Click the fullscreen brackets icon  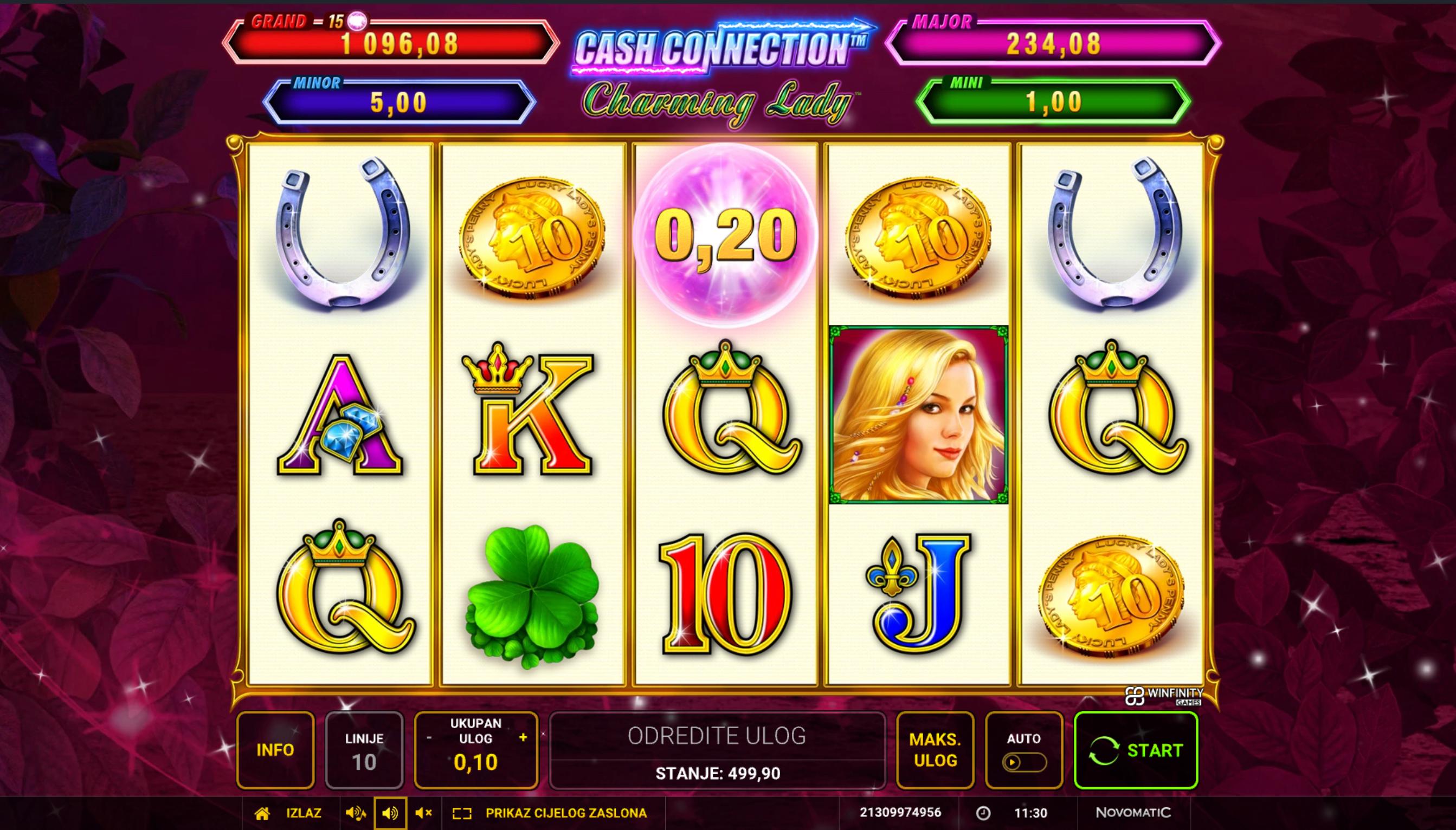pos(461,813)
